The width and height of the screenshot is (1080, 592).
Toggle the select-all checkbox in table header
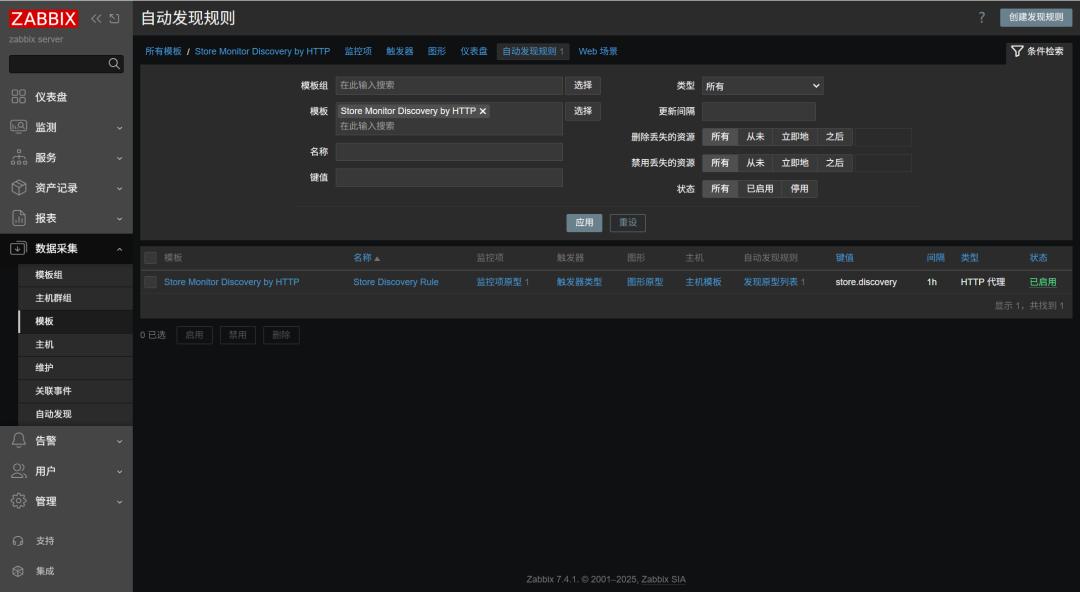coord(150,258)
